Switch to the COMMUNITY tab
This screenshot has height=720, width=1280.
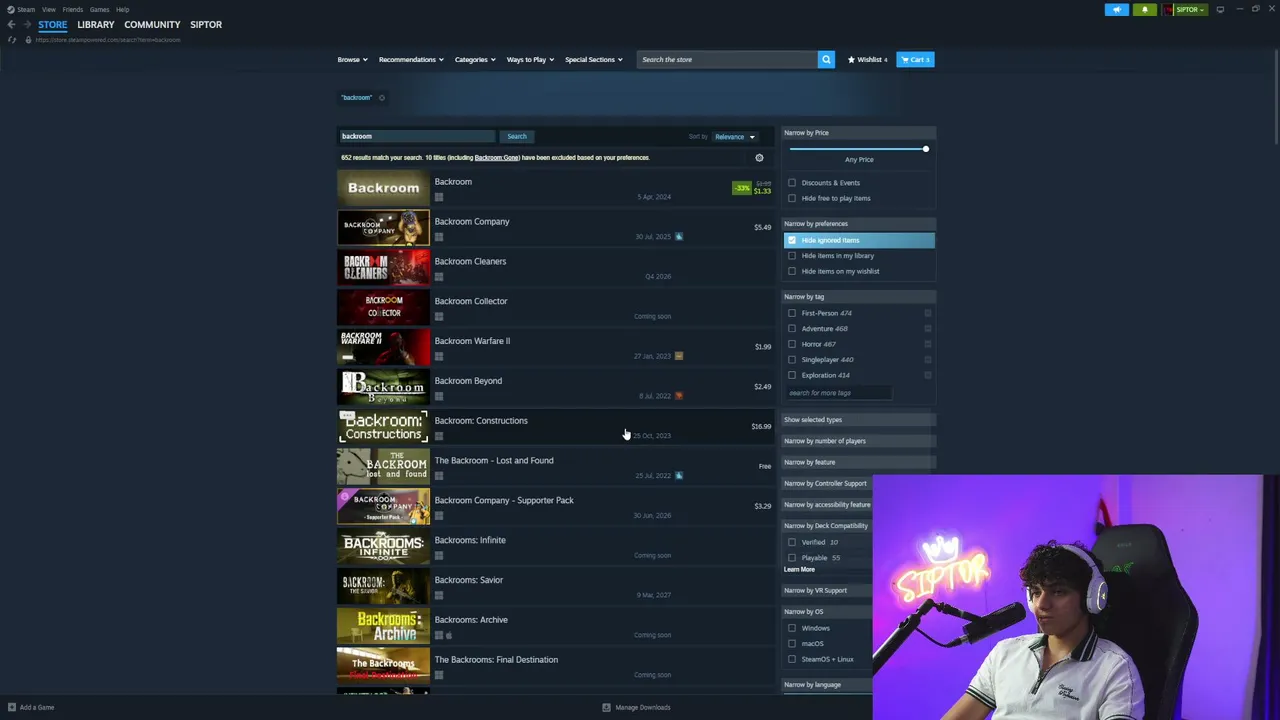(x=152, y=24)
